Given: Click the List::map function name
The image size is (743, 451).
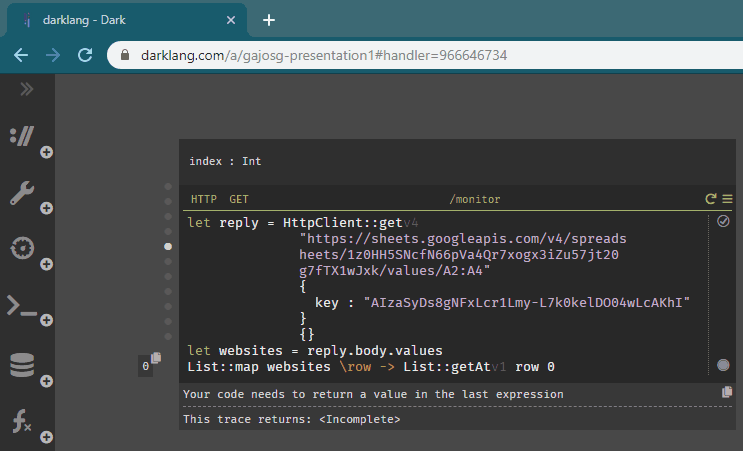Looking at the screenshot, I should coord(223,367).
